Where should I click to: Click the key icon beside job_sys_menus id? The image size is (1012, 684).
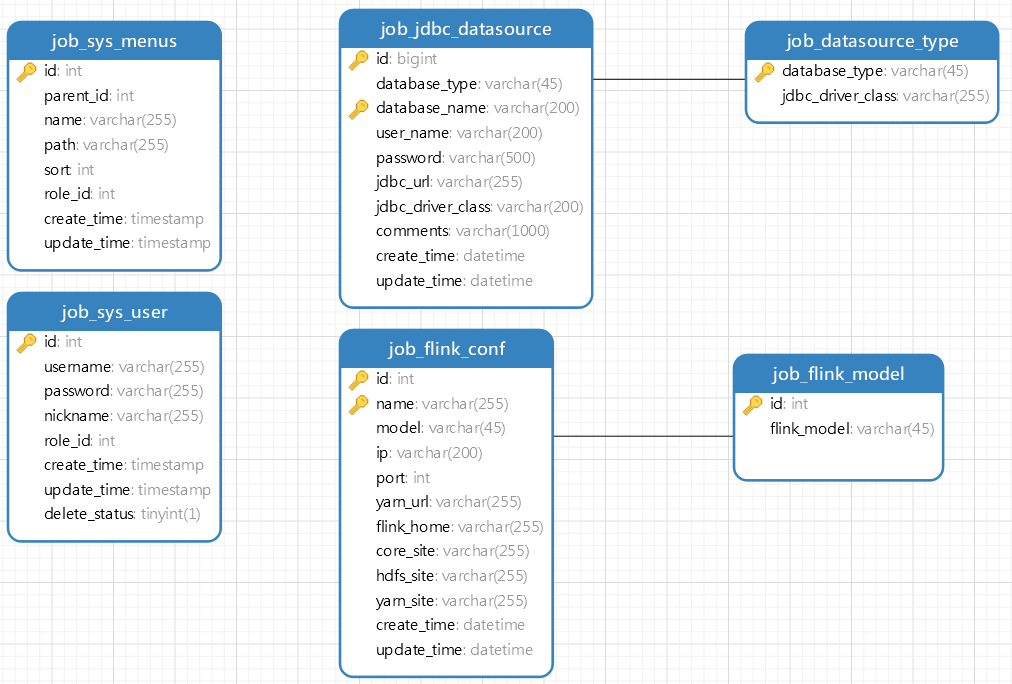27,72
